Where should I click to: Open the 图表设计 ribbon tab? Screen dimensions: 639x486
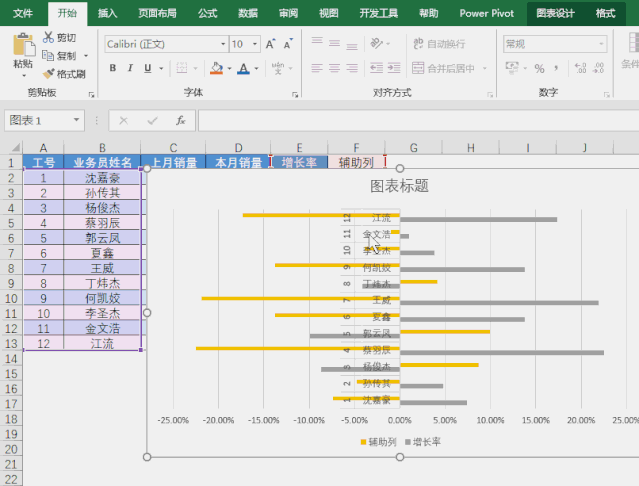tap(555, 13)
